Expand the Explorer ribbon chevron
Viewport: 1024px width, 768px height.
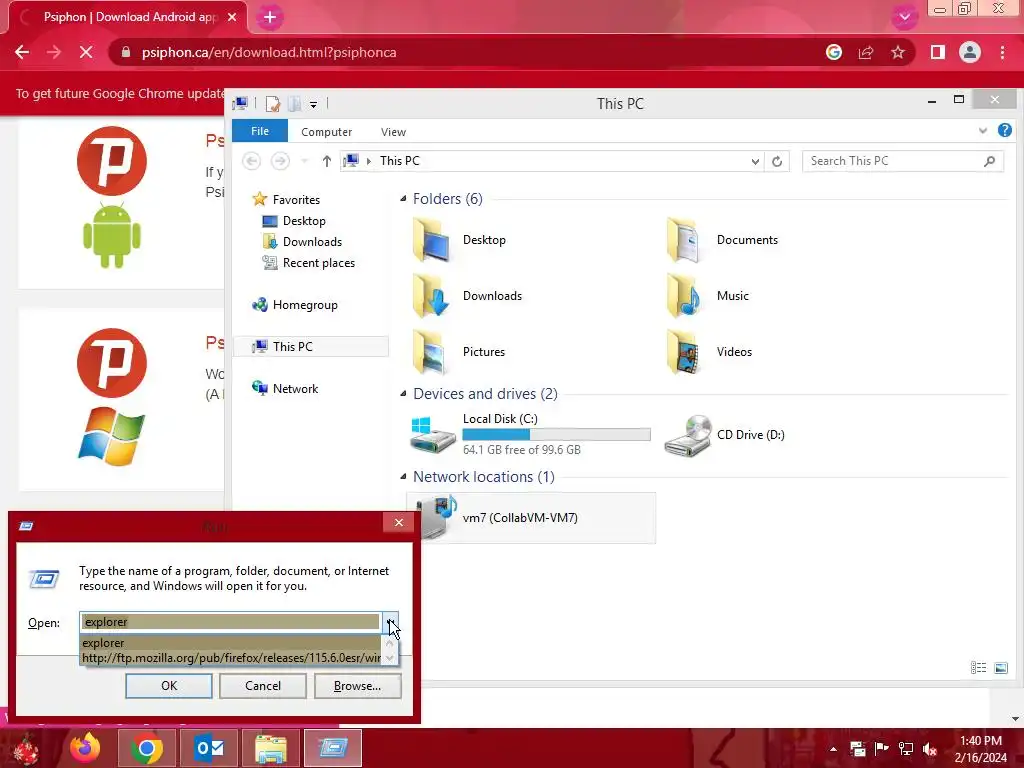(x=983, y=131)
